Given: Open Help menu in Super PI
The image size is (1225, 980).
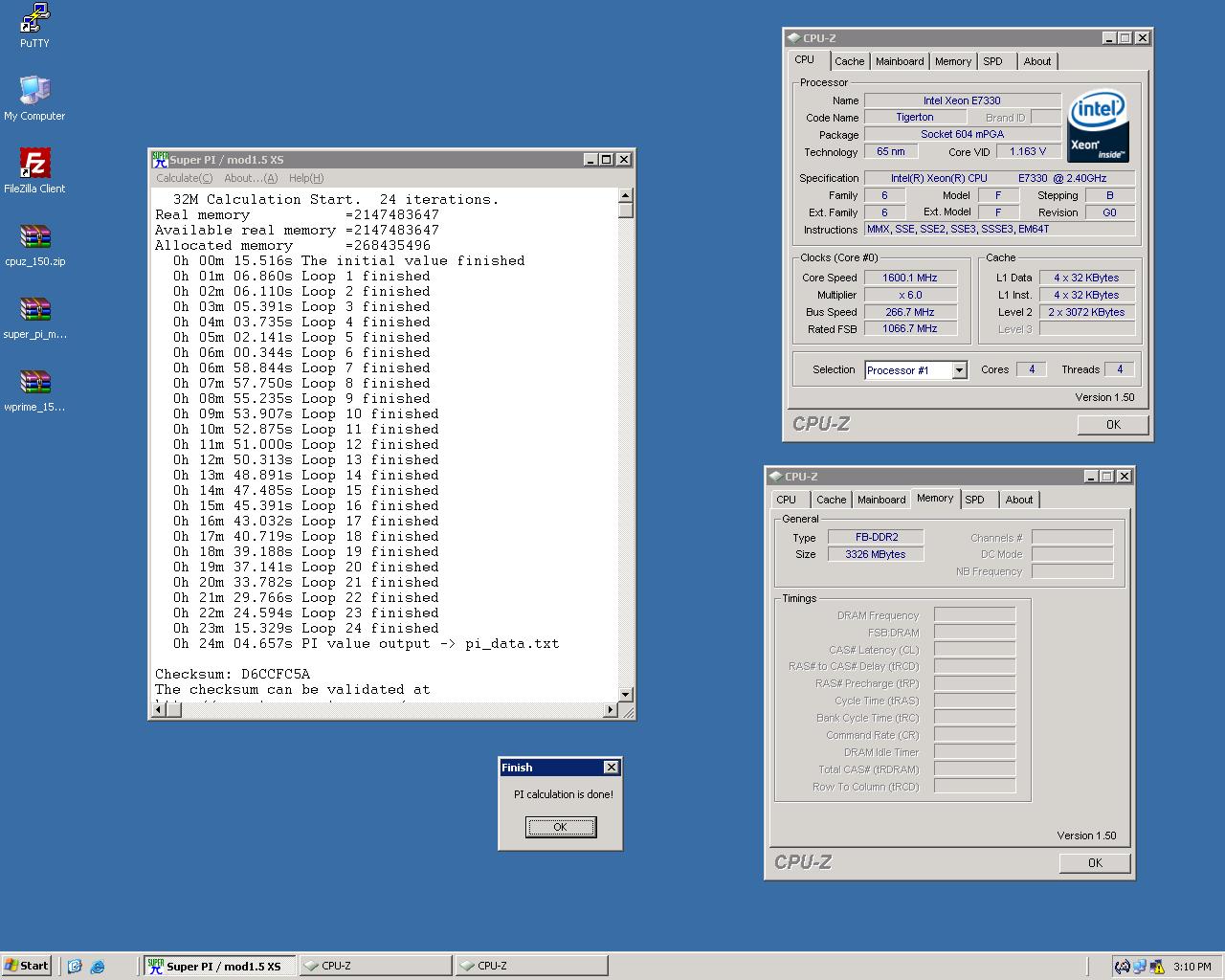Looking at the screenshot, I should click(x=306, y=178).
